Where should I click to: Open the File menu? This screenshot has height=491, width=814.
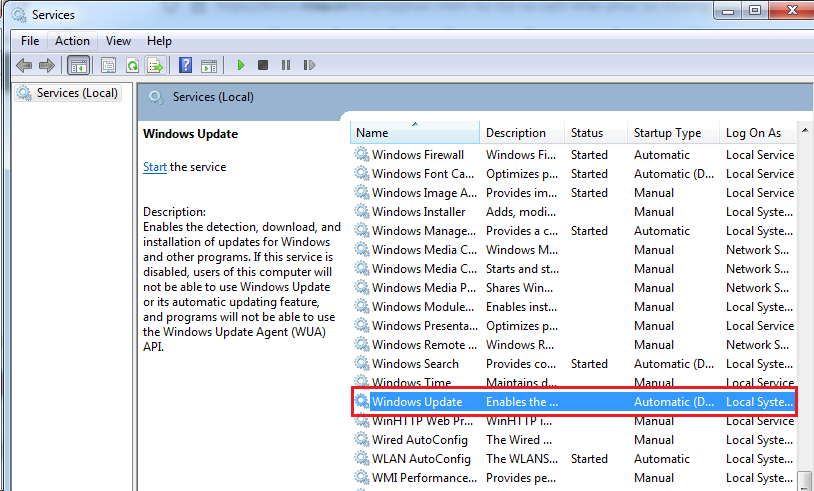point(30,41)
